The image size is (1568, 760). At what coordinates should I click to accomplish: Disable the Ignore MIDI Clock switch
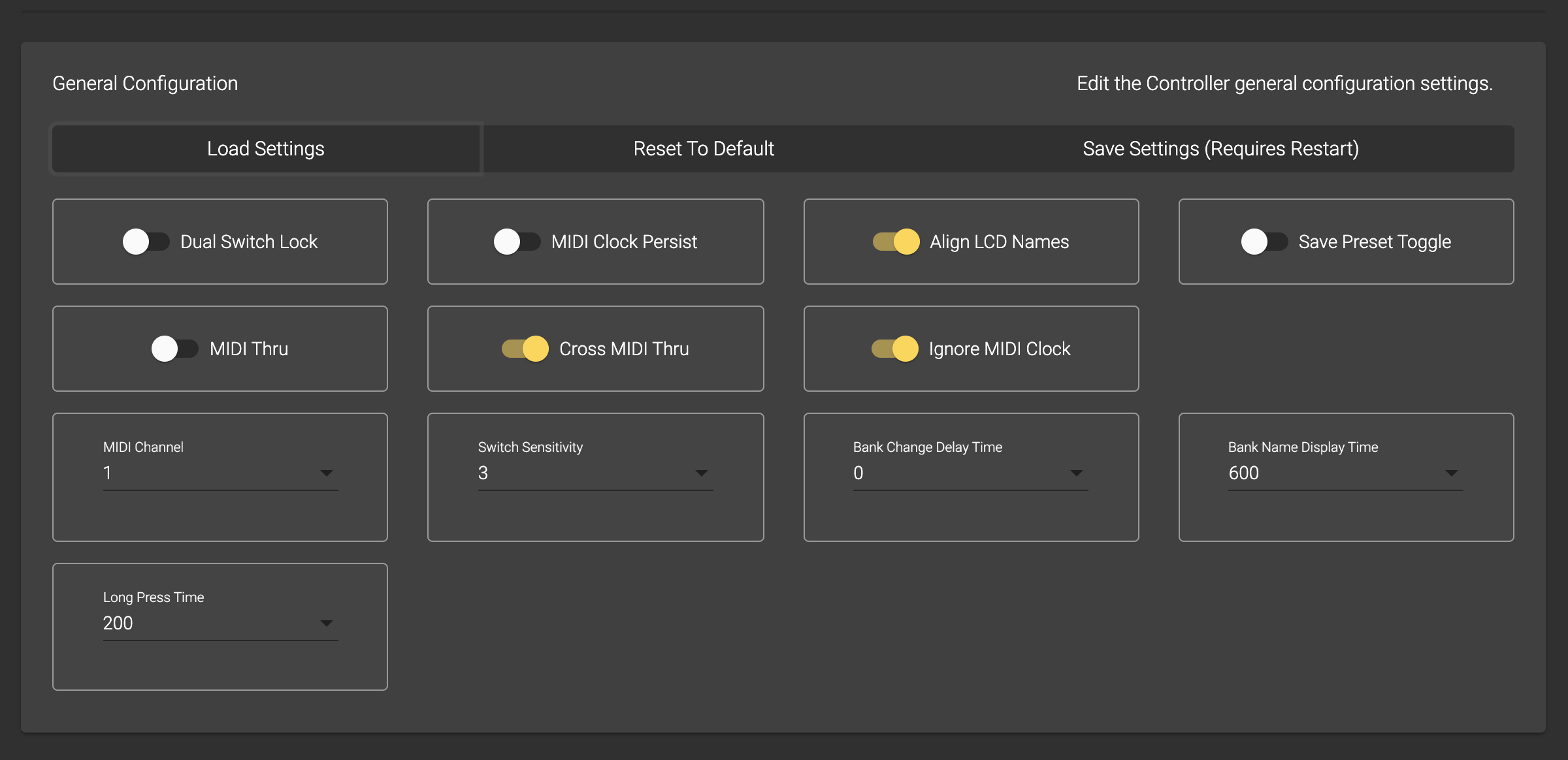coord(894,349)
